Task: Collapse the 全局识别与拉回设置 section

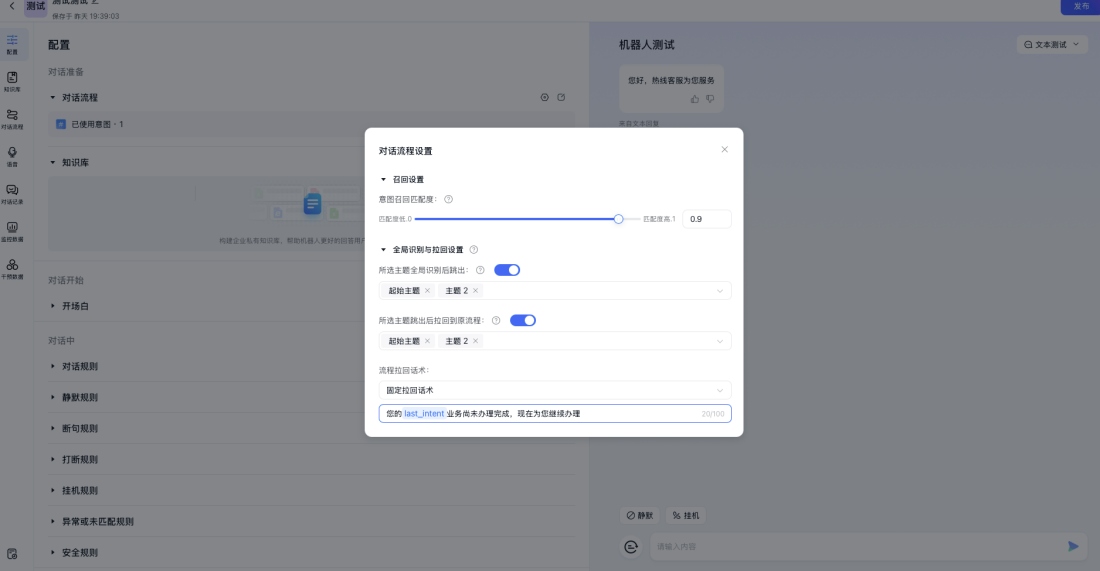Action: 383,250
